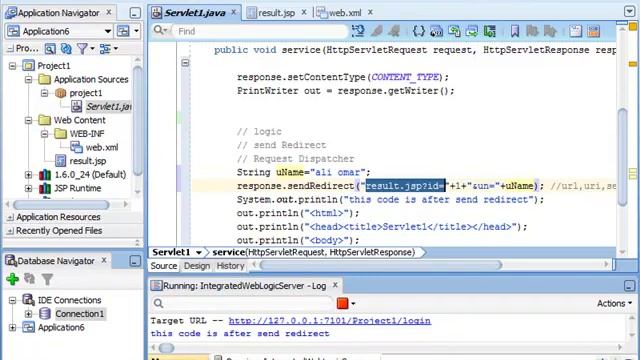This screenshot has height=360, width=640.
Task: Open the editor tab list dropdown
Action: point(629,11)
